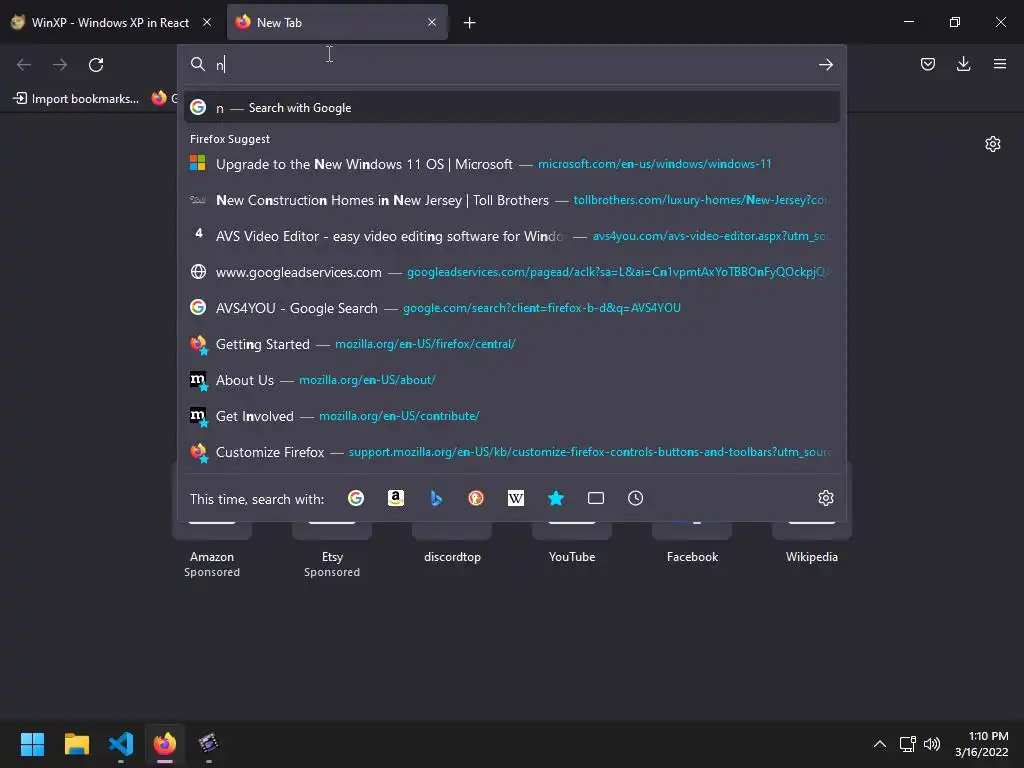The image size is (1024, 768).
Task: Search bookmarks using the star icon
Action: [556, 498]
